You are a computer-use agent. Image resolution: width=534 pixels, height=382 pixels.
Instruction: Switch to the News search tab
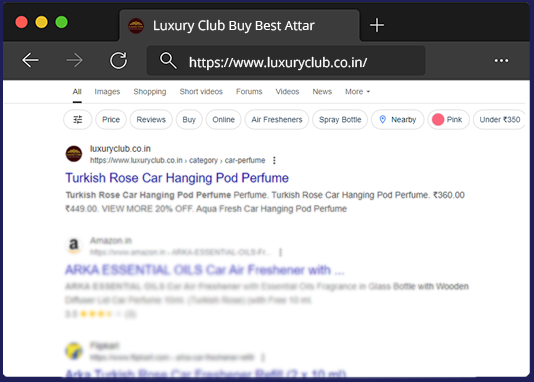tap(322, 92)
